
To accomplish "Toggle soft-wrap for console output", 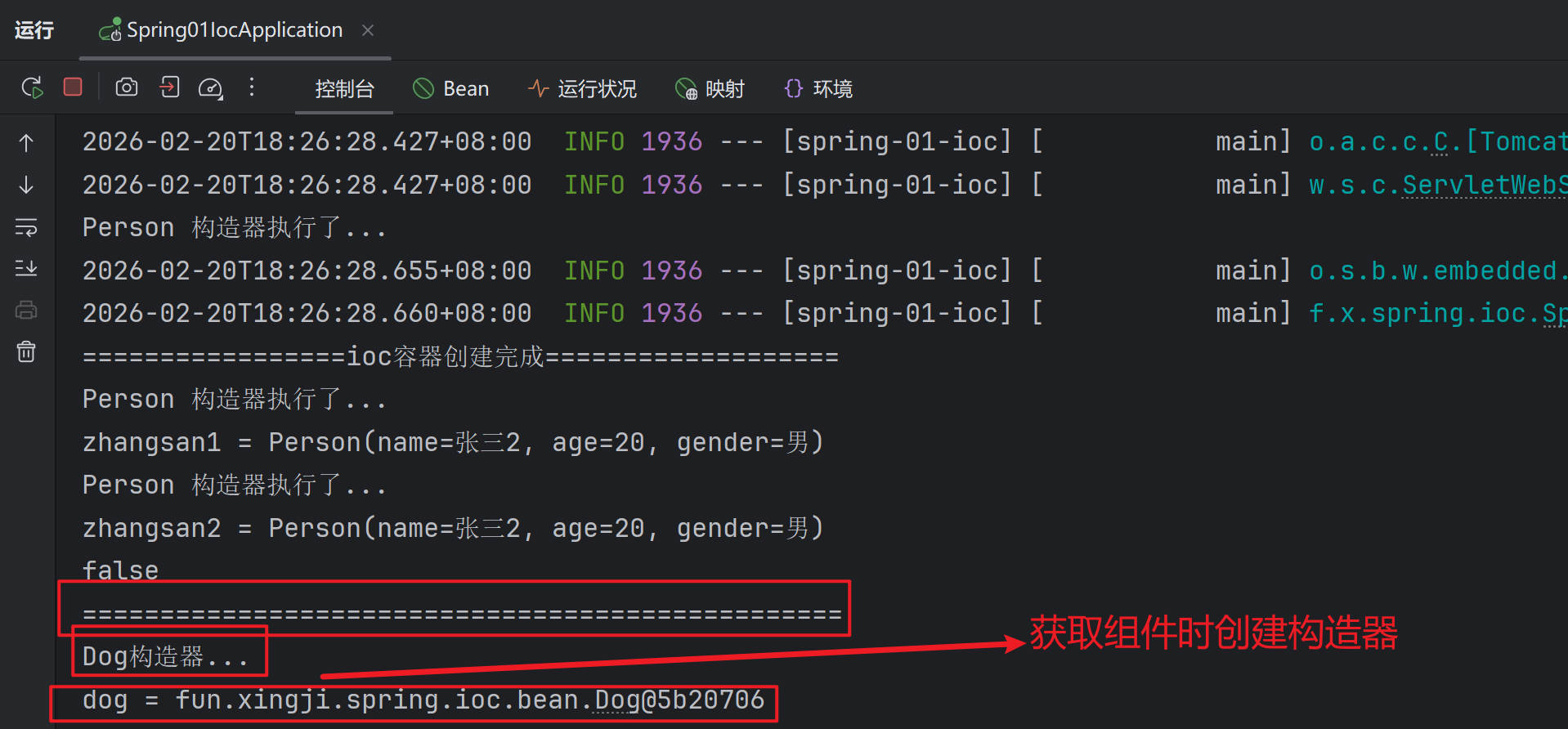I will (x=26, y=227).
